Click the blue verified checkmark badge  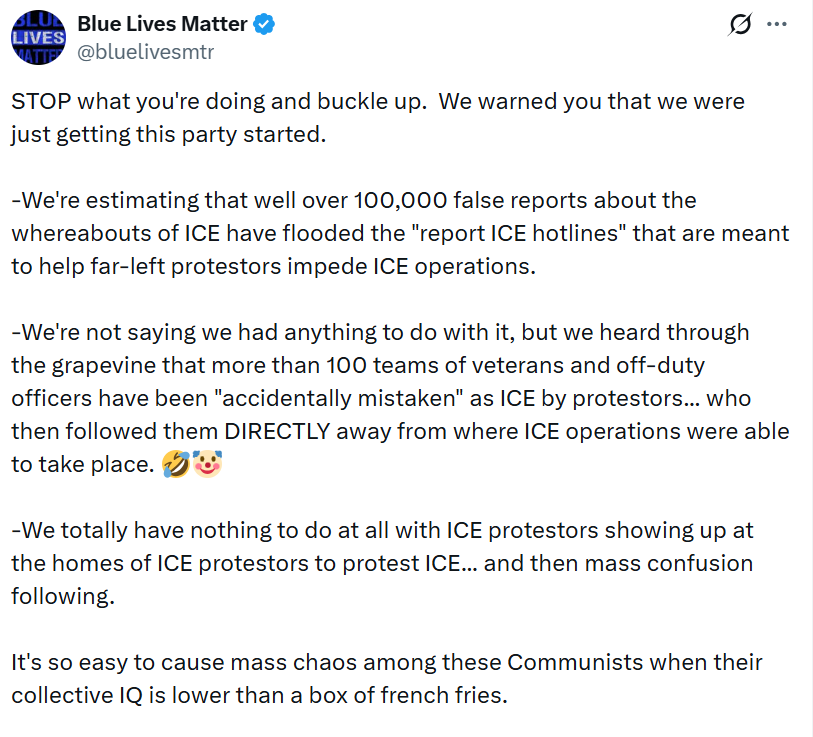click(263, 26)
